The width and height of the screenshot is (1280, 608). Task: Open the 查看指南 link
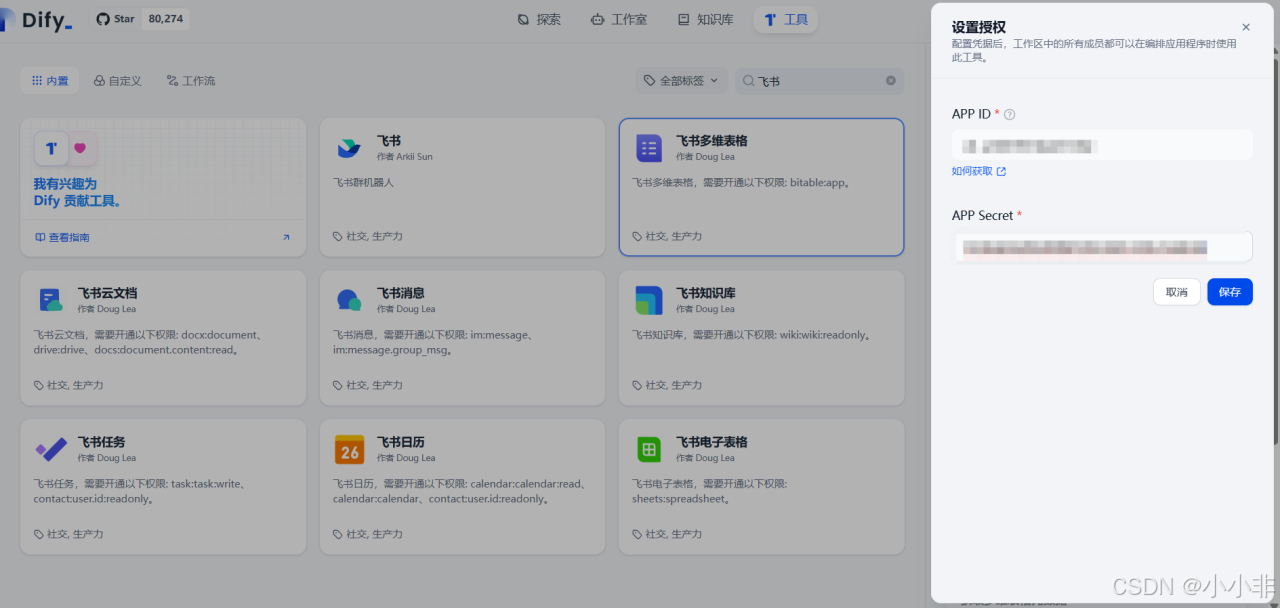click(62, 238)
